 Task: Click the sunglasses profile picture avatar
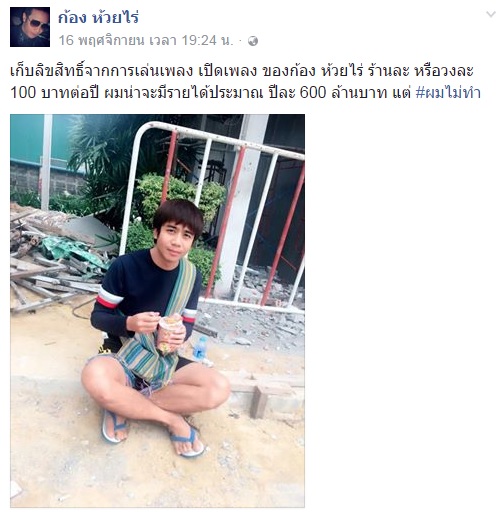[x=30, y=27]
